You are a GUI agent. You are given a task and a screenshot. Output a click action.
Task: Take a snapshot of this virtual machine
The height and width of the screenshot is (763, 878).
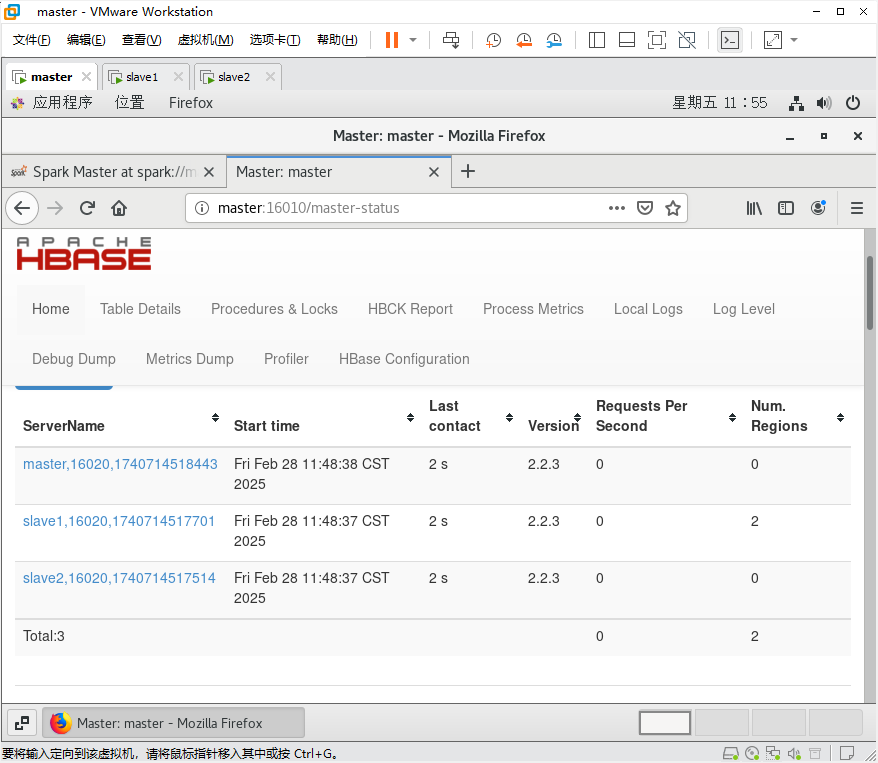493,40
